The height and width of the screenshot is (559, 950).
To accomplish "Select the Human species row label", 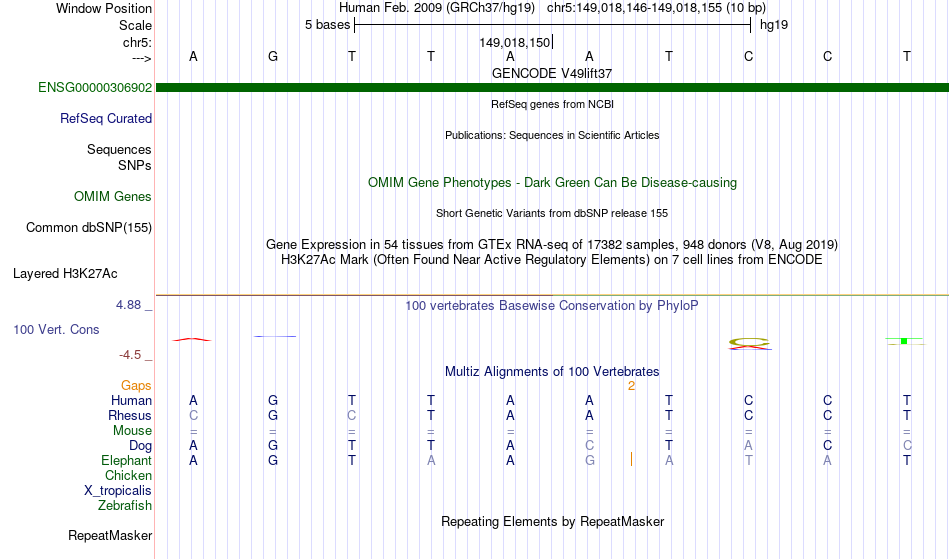I will tap(131, 400).
